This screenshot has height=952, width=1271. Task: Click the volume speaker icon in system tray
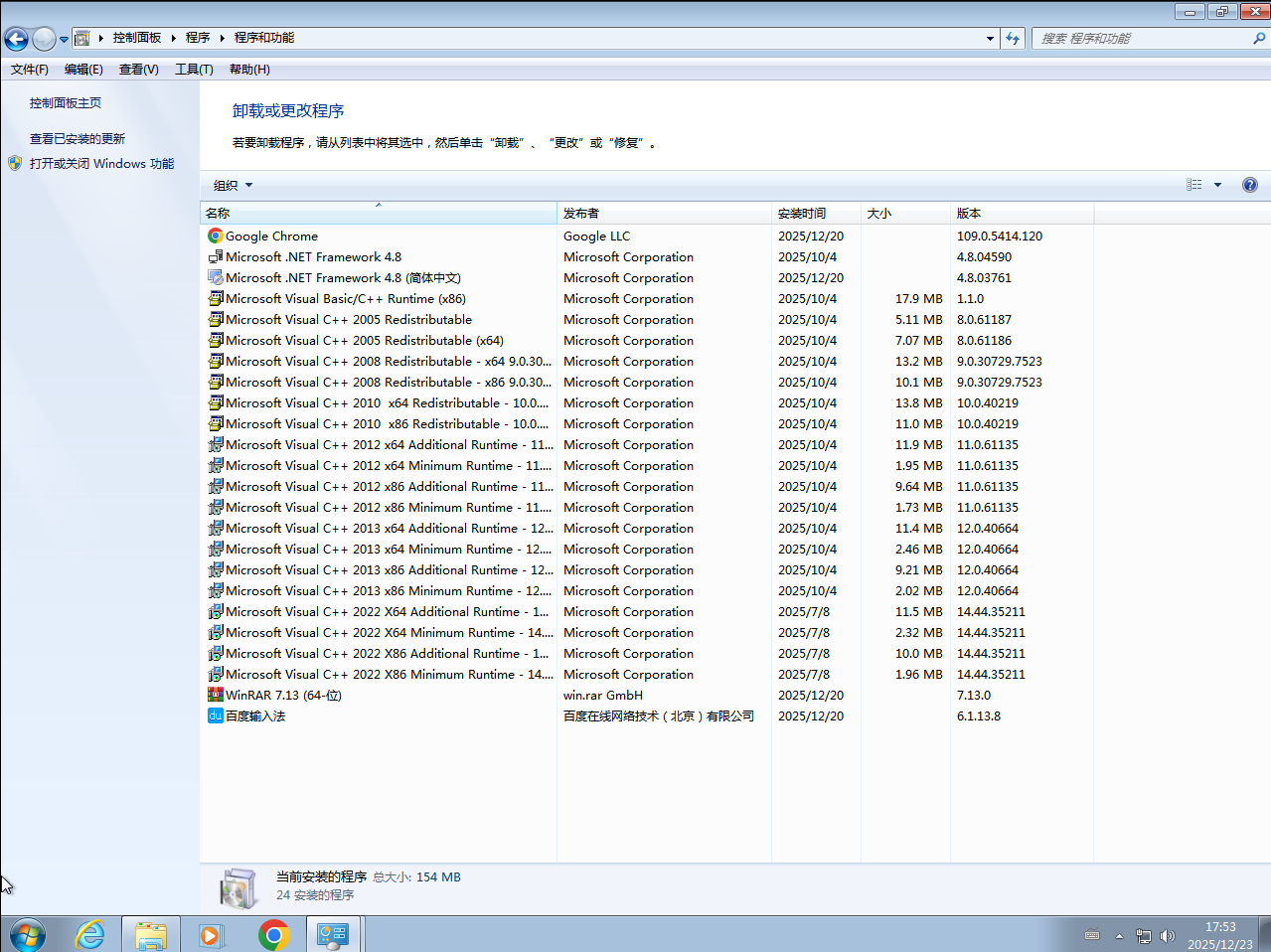point(1168,936)
